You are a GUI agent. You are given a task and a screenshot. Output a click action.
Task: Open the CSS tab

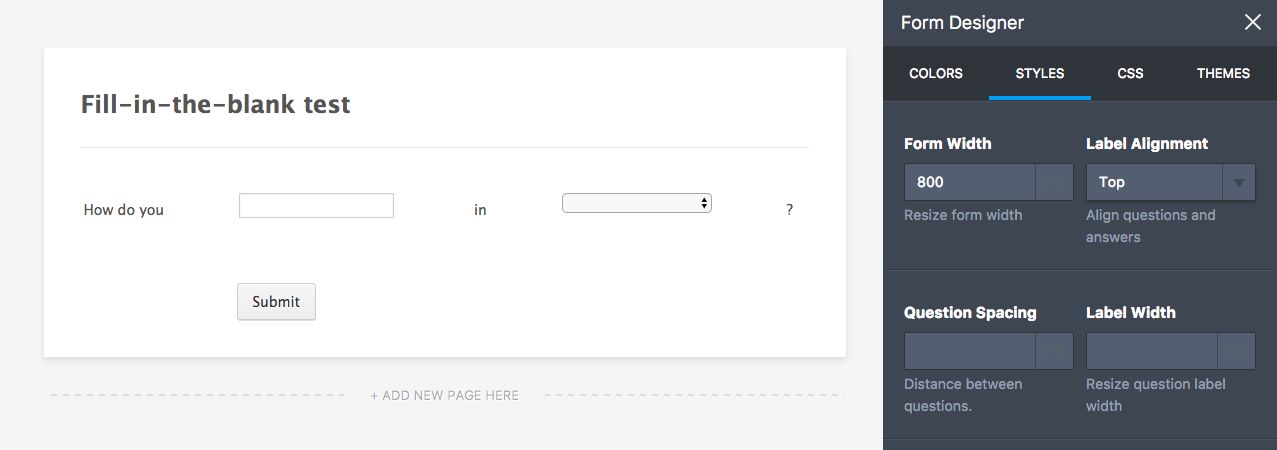[1130, 73]
